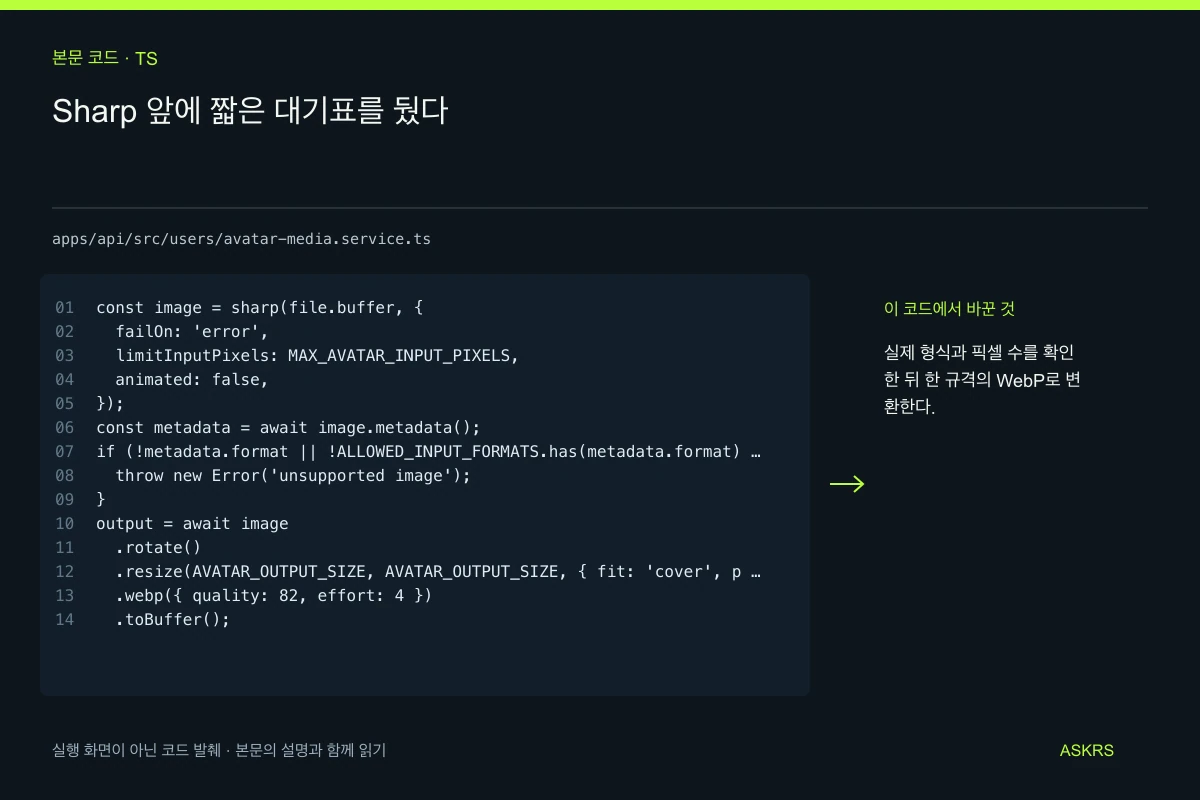Click line 09 closing brace
Viewport: 1200px width, 800px height.
click(x=101, y=499)
